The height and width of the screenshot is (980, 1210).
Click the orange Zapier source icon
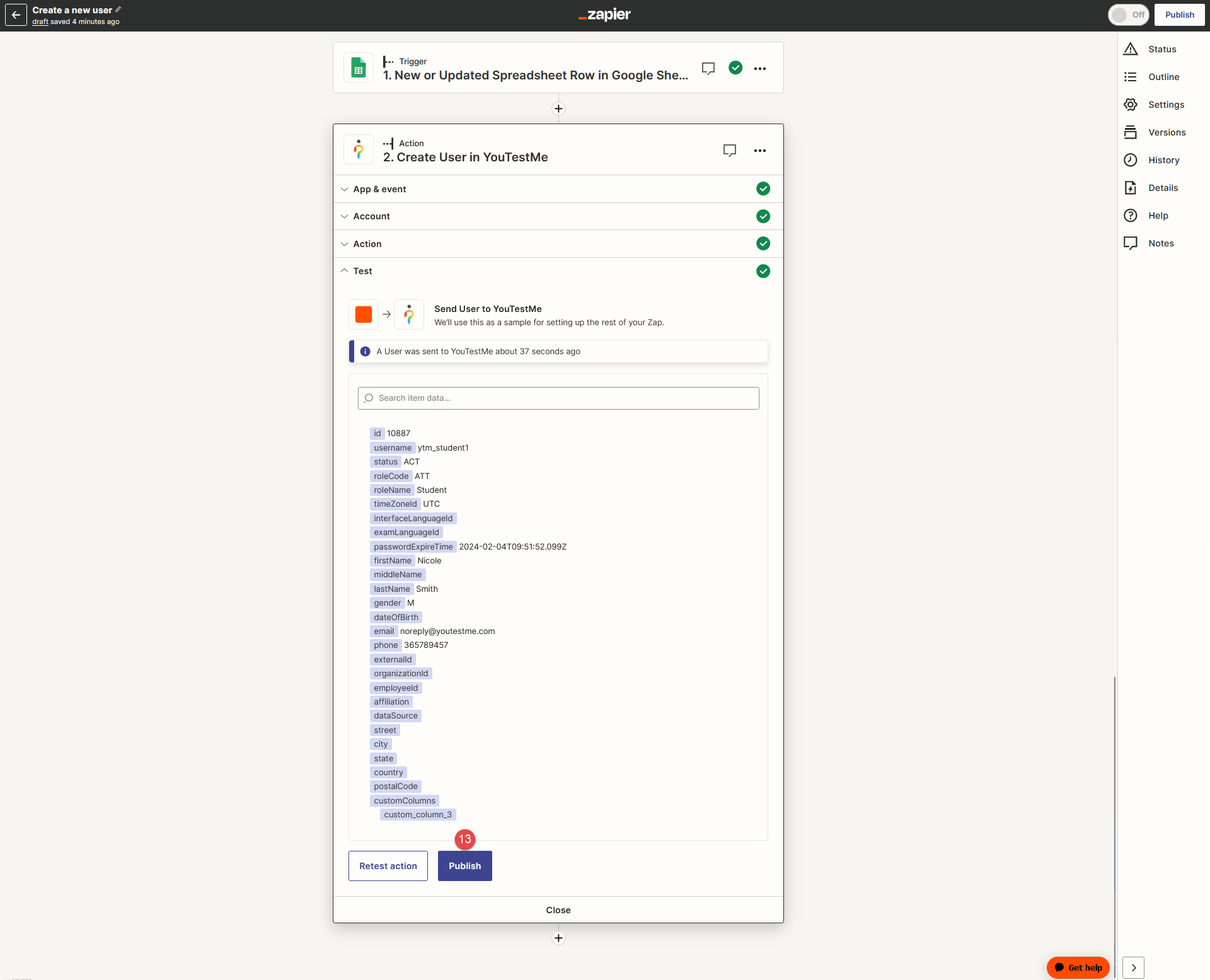[364, 314]
